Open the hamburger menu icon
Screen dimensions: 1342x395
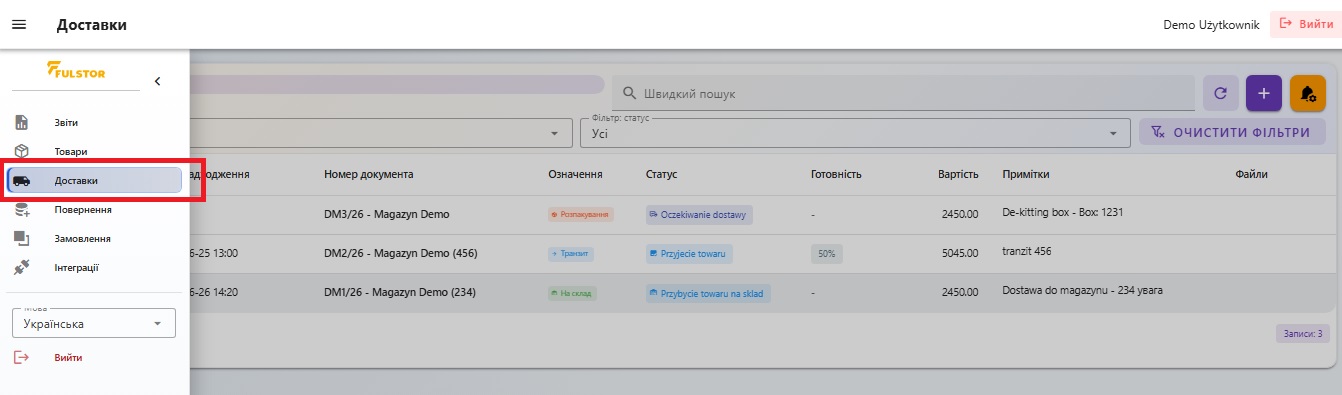click(18, 25)
